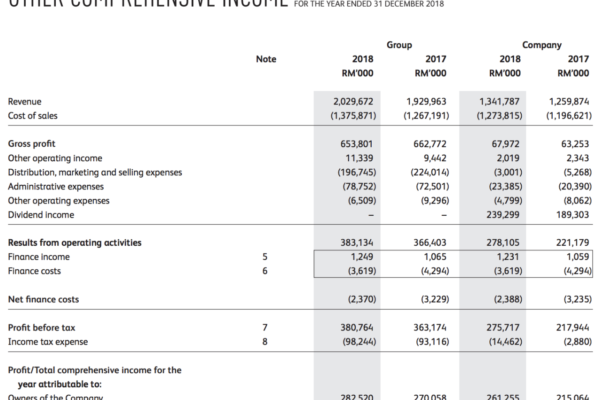Click note reference 6 for Finance costs

tap(265, 271)
